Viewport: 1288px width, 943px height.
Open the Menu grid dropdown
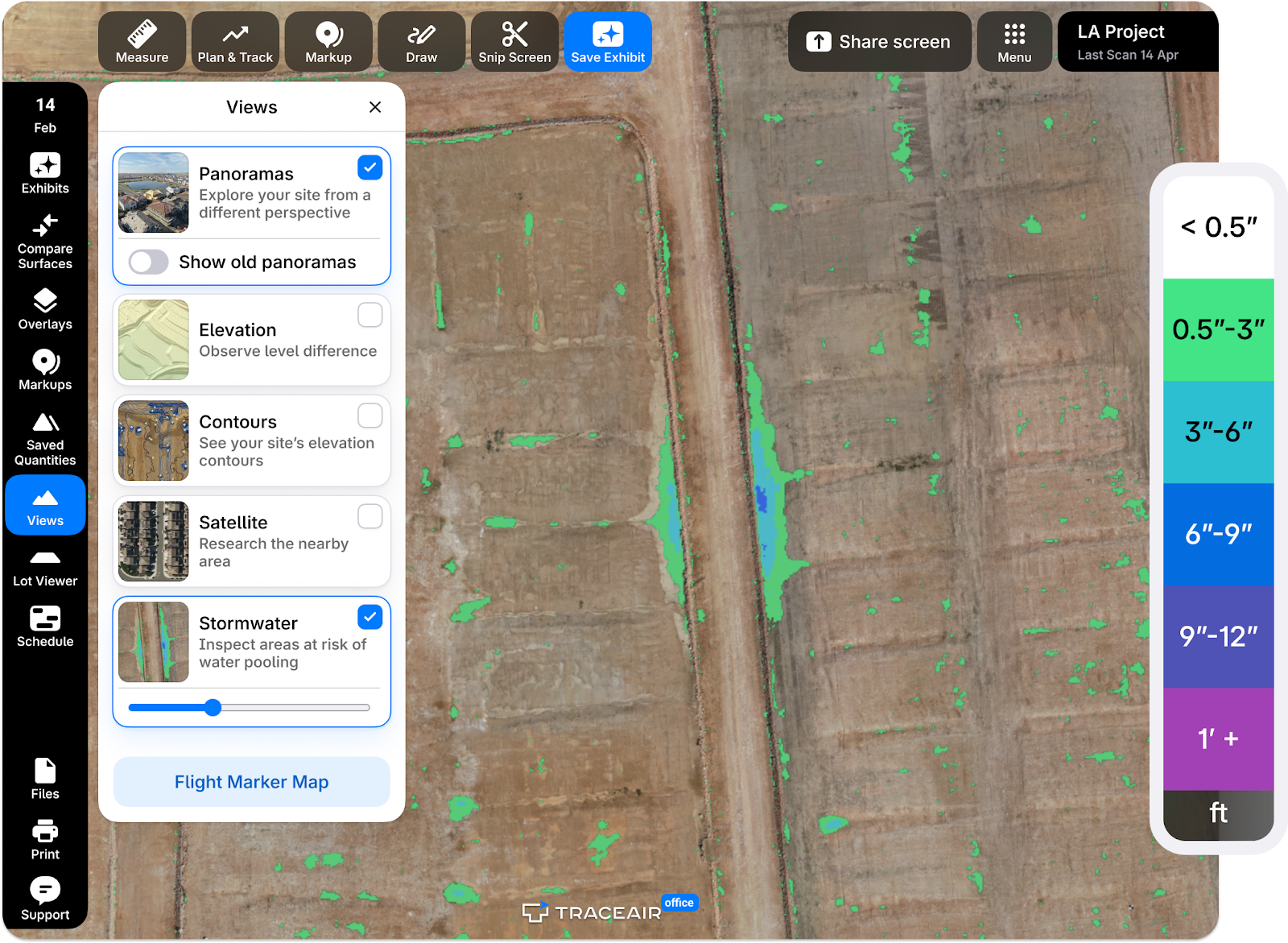click(x=1014, y=42)
